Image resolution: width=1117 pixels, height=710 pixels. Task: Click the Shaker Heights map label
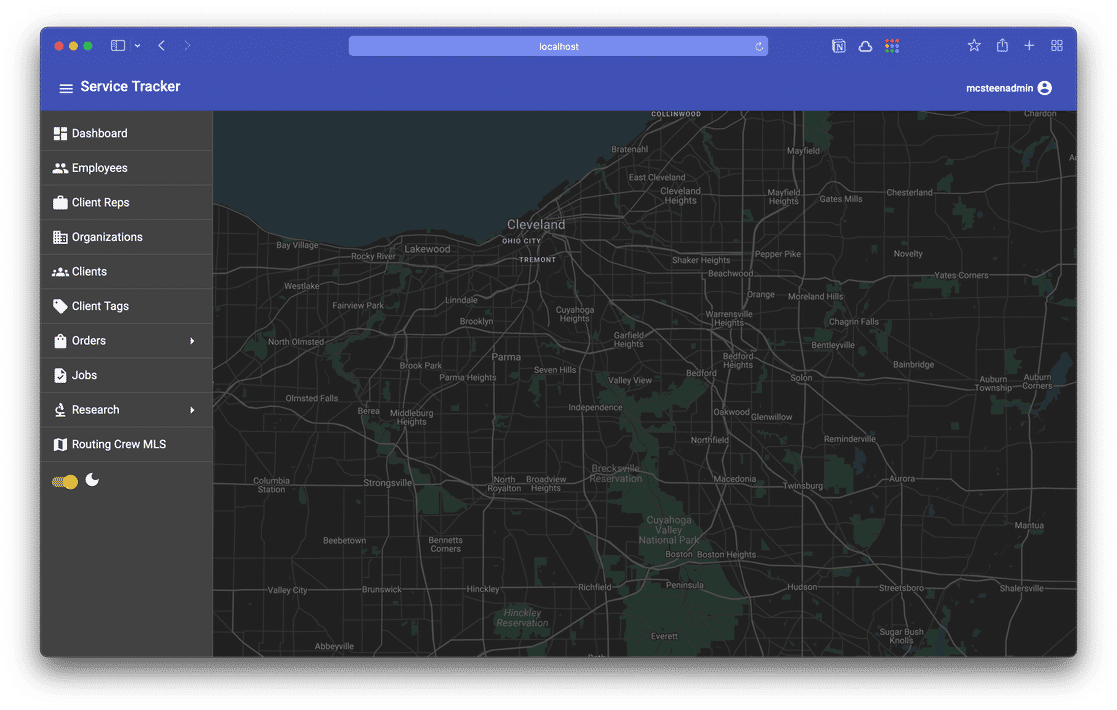(701, 260)
